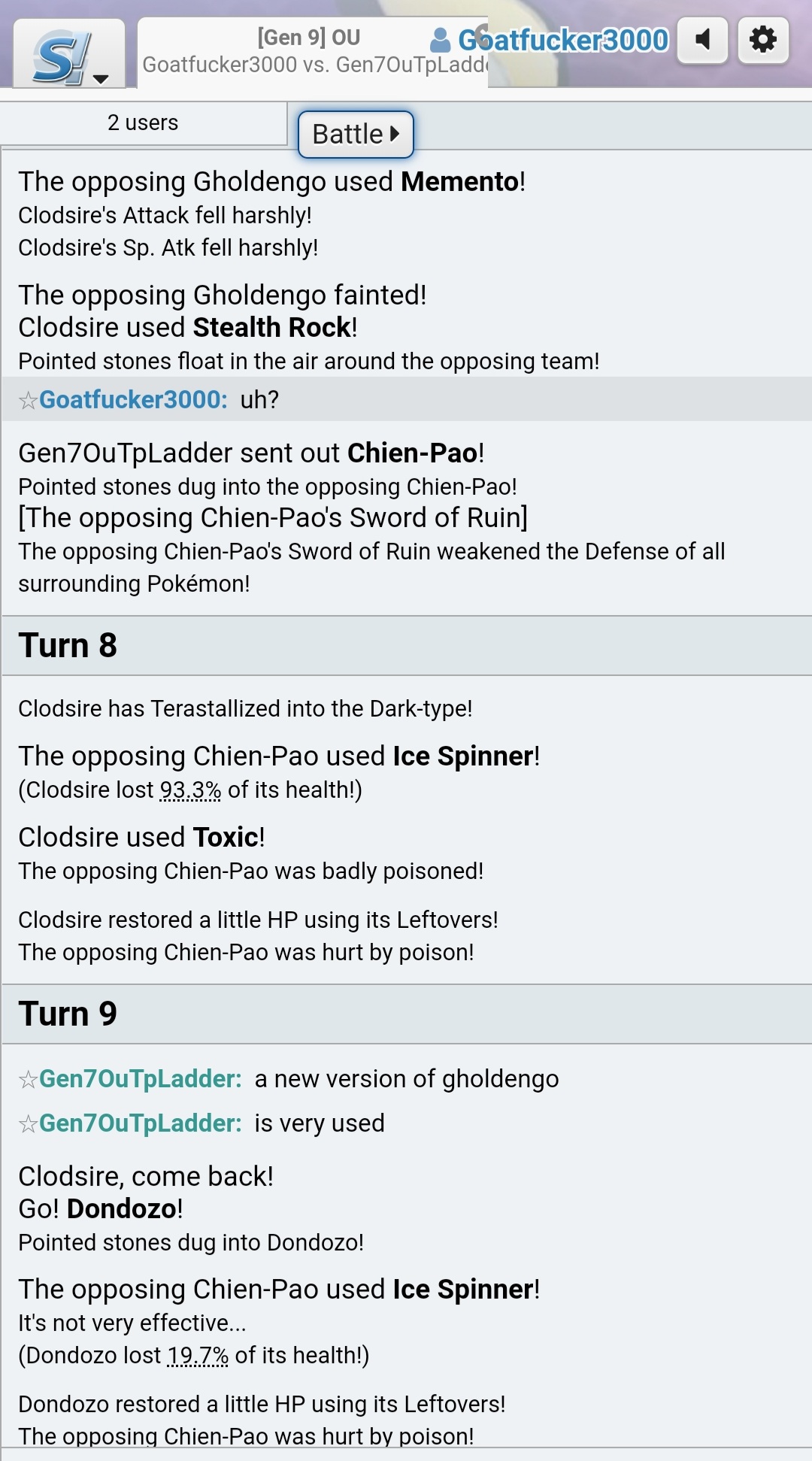812x1461 pixels.
Task: Click Goatfucker3000 username in the header
Action: (563, 40)
